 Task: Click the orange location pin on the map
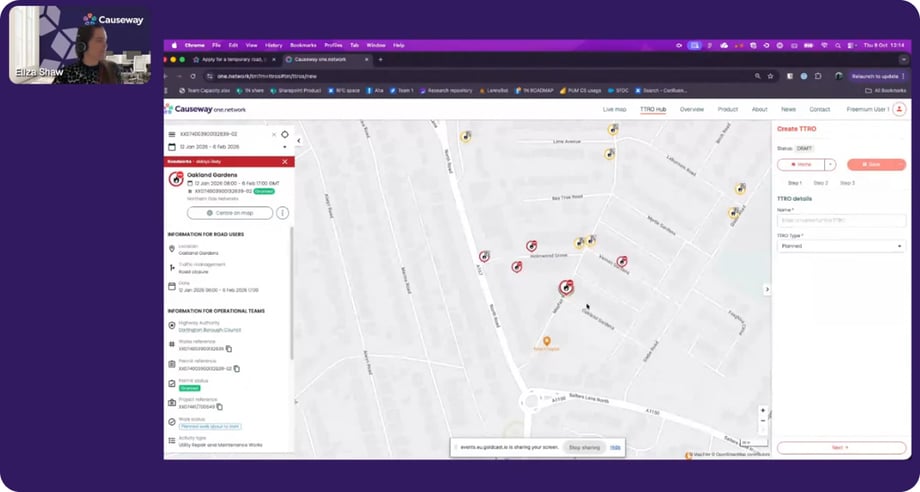coord(547,342)
